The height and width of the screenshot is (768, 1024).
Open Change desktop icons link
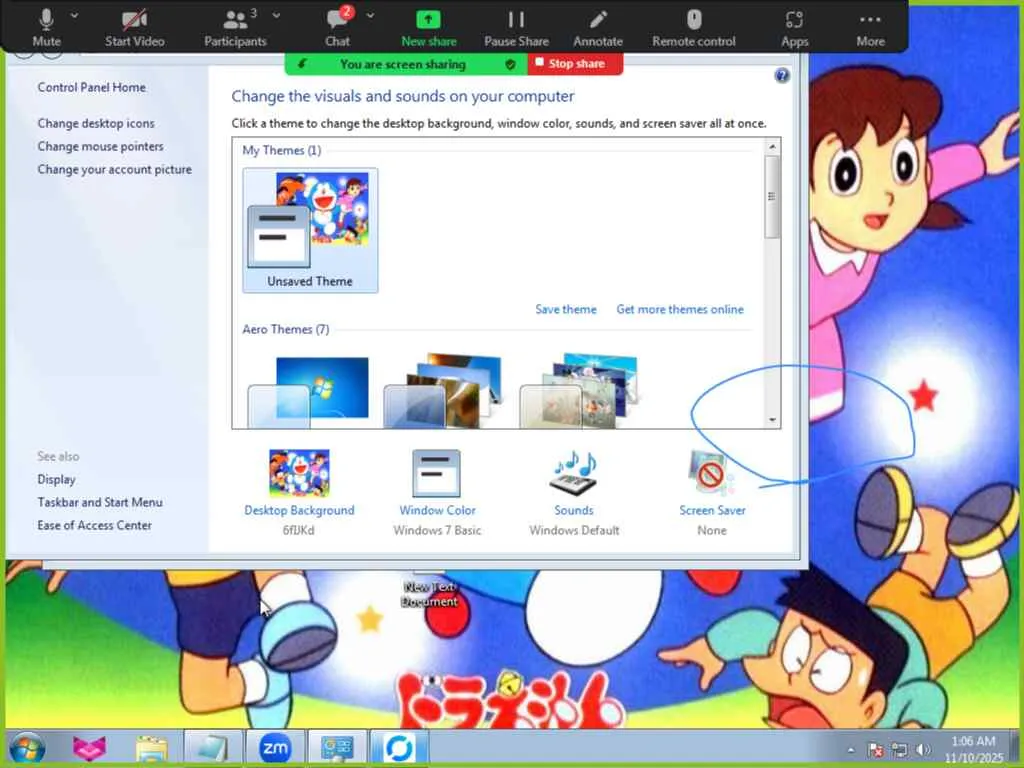[x=96, y=123]
